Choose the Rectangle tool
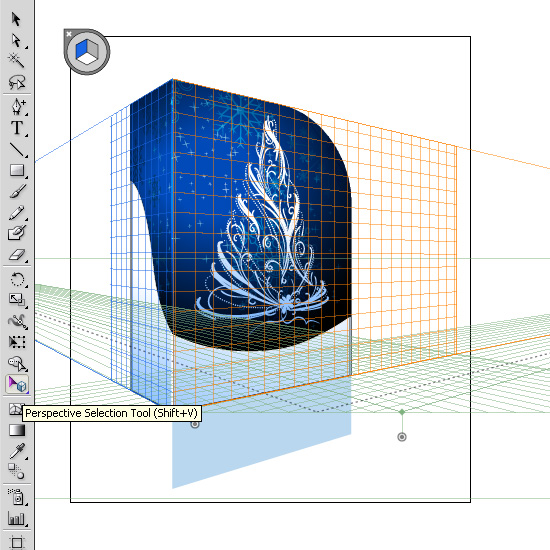This screenshot has width=550, height=550. [x=16, y=170]
